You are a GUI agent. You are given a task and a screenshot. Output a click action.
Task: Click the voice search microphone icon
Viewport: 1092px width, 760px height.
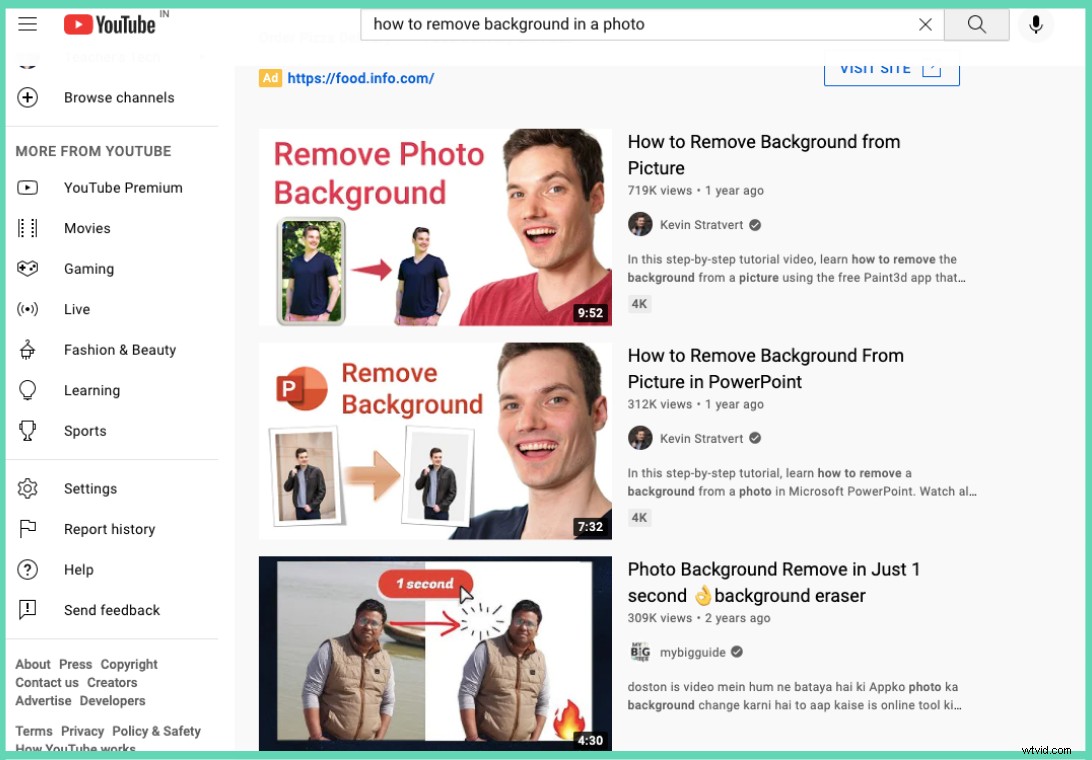(x=1036, y=24)
